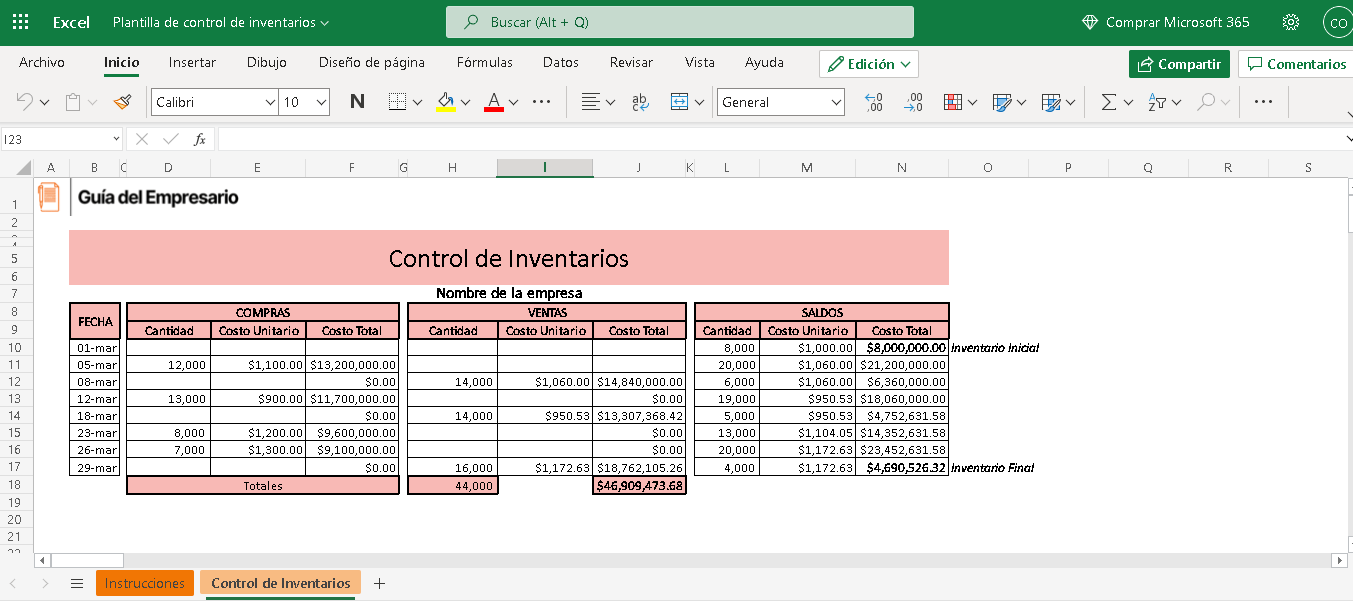The image size is (1353, 602).
Task: Open the Edición mode dropdown
Action: [868, 63]
